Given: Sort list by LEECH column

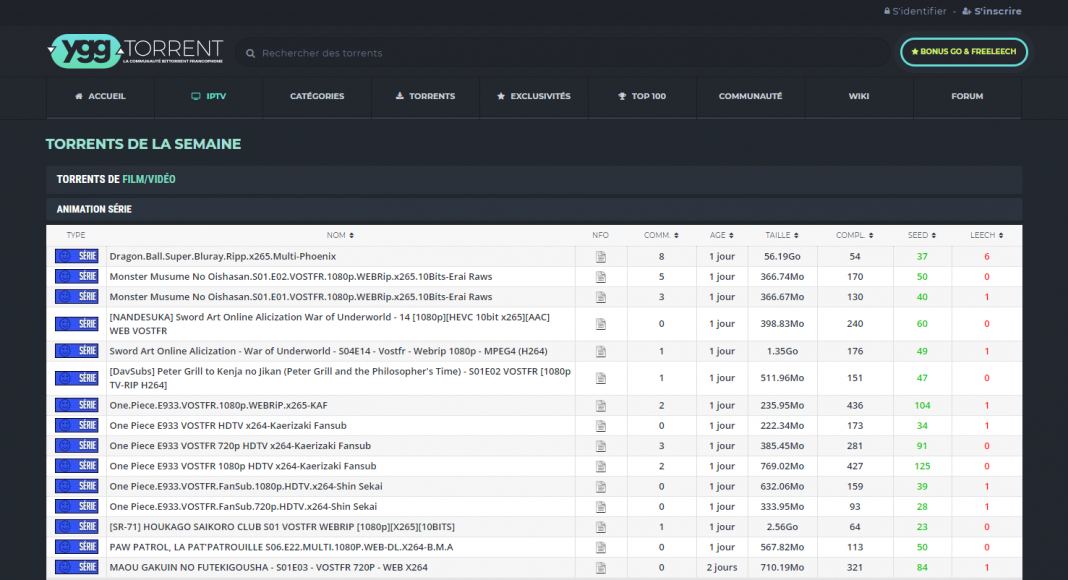Looking at the screenshot, I should [x=986, y=235].
